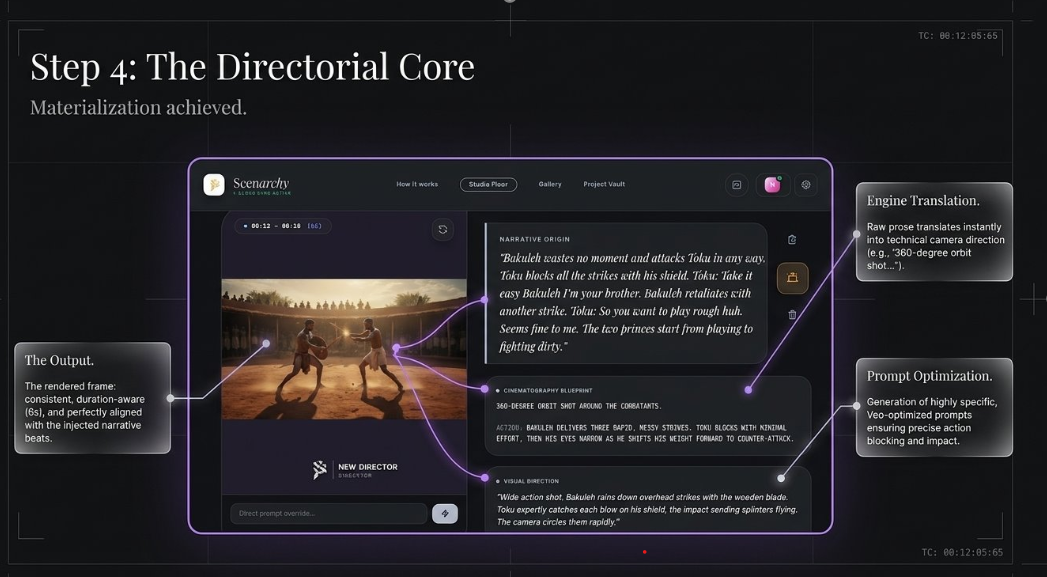Screen dimensions: 1047x577
Task: Click the Scenarchy brand name
Action: pyautogui.click(x=261, y=183)
